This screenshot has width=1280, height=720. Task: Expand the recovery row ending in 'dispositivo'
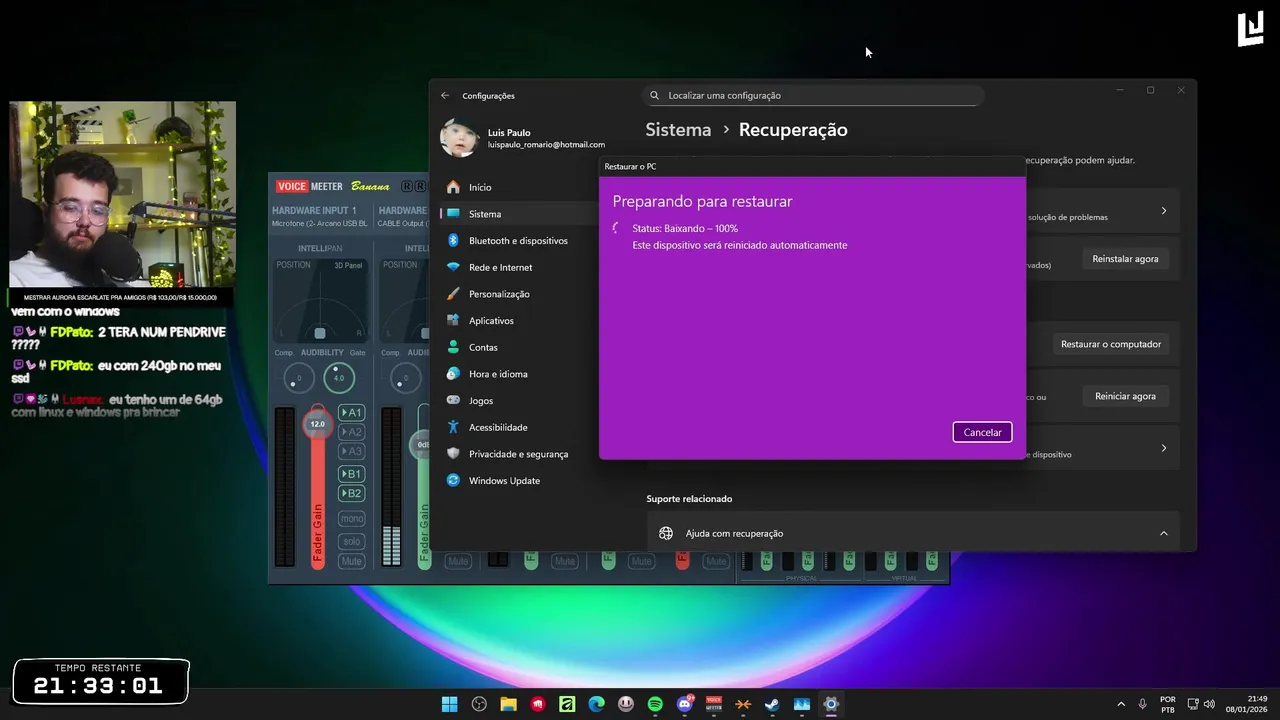pos(1163,448)
